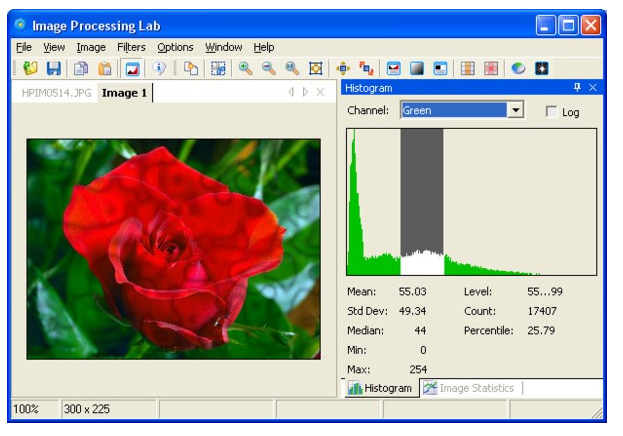Minimize the Image Processing Lab window
Screen dimensions: 623x436
click(x=546, y=26)
